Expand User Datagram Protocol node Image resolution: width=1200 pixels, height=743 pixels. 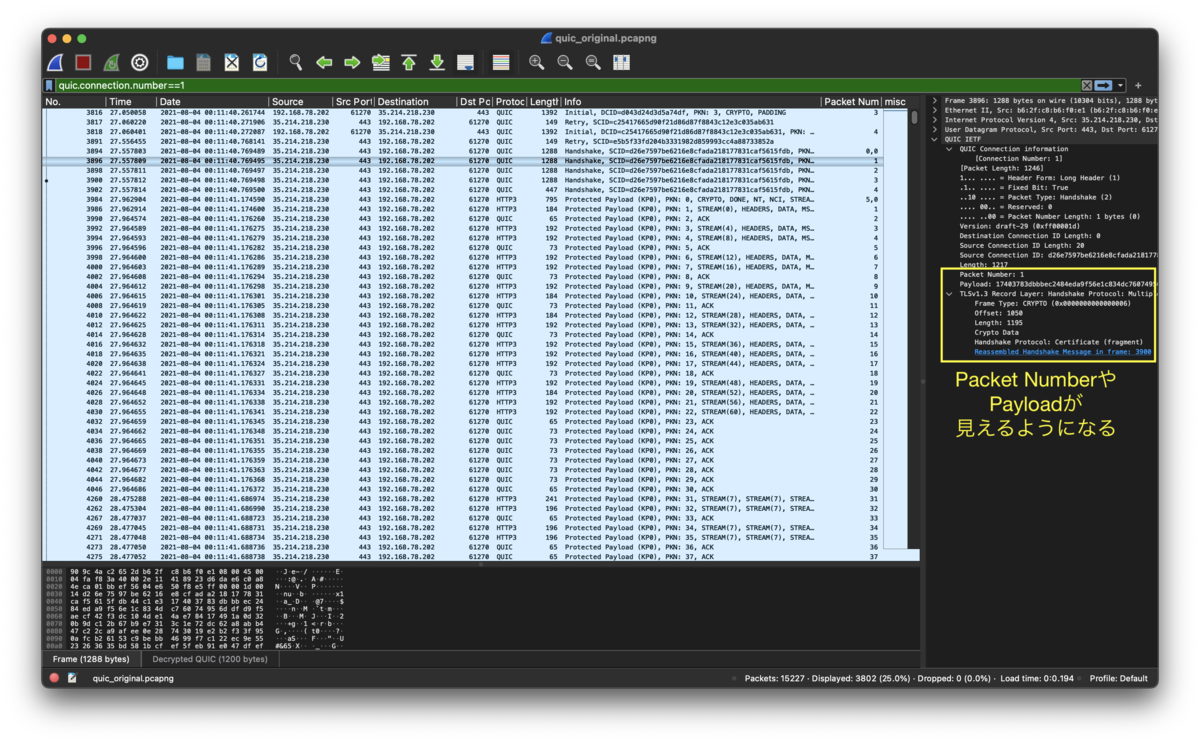(934, 130)
